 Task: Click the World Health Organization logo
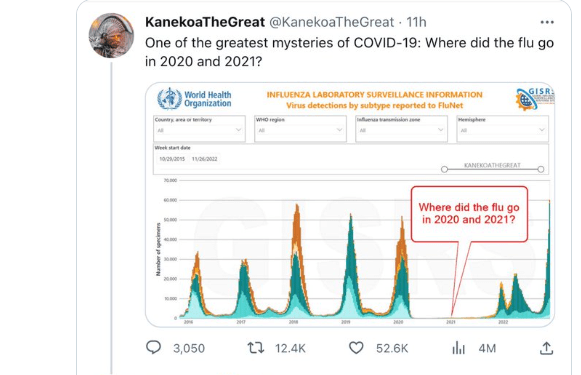pyautogui.click(x=194, y=99)
